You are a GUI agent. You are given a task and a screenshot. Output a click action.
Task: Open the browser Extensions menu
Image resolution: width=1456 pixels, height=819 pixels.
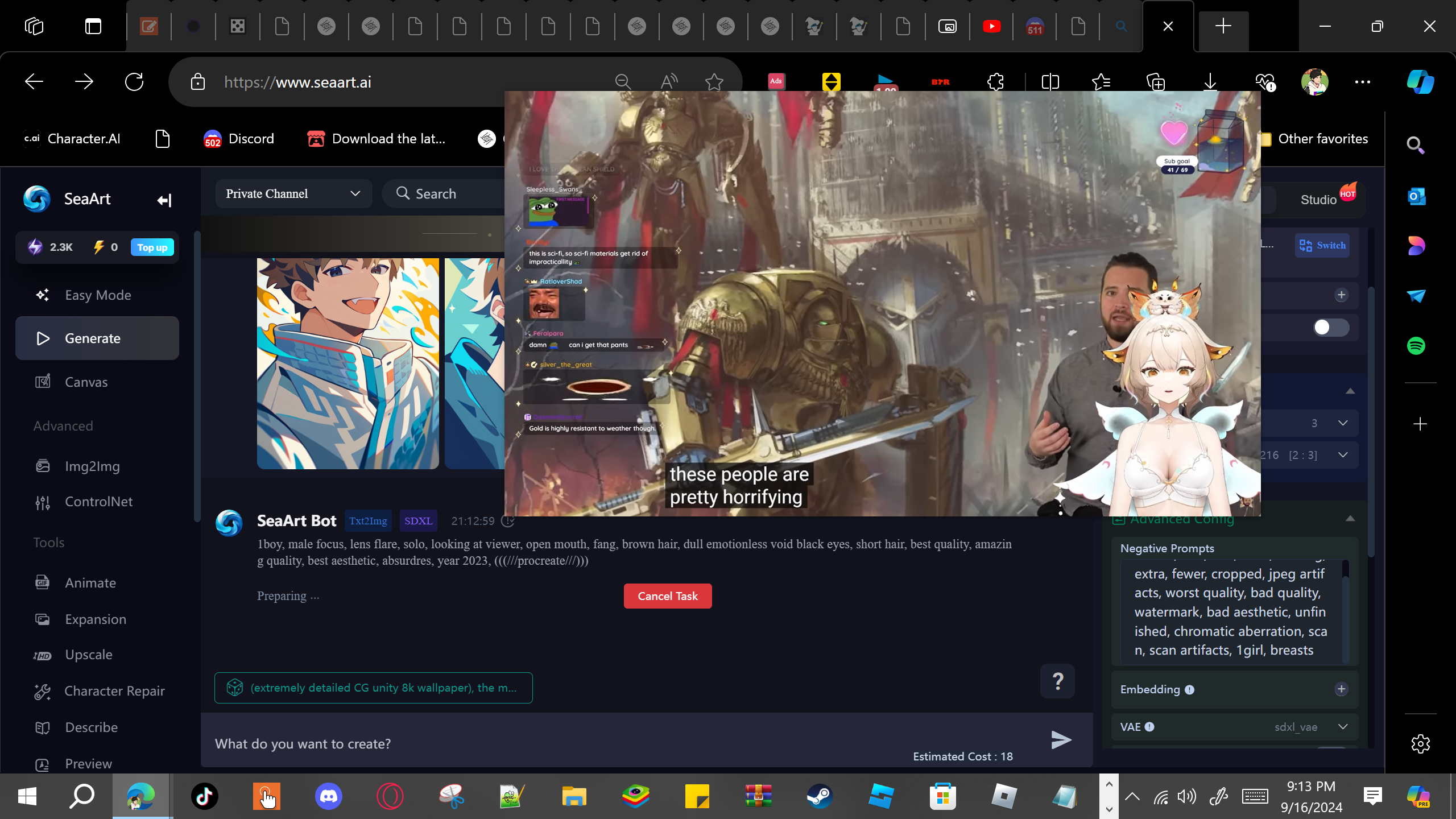(996, 82)
